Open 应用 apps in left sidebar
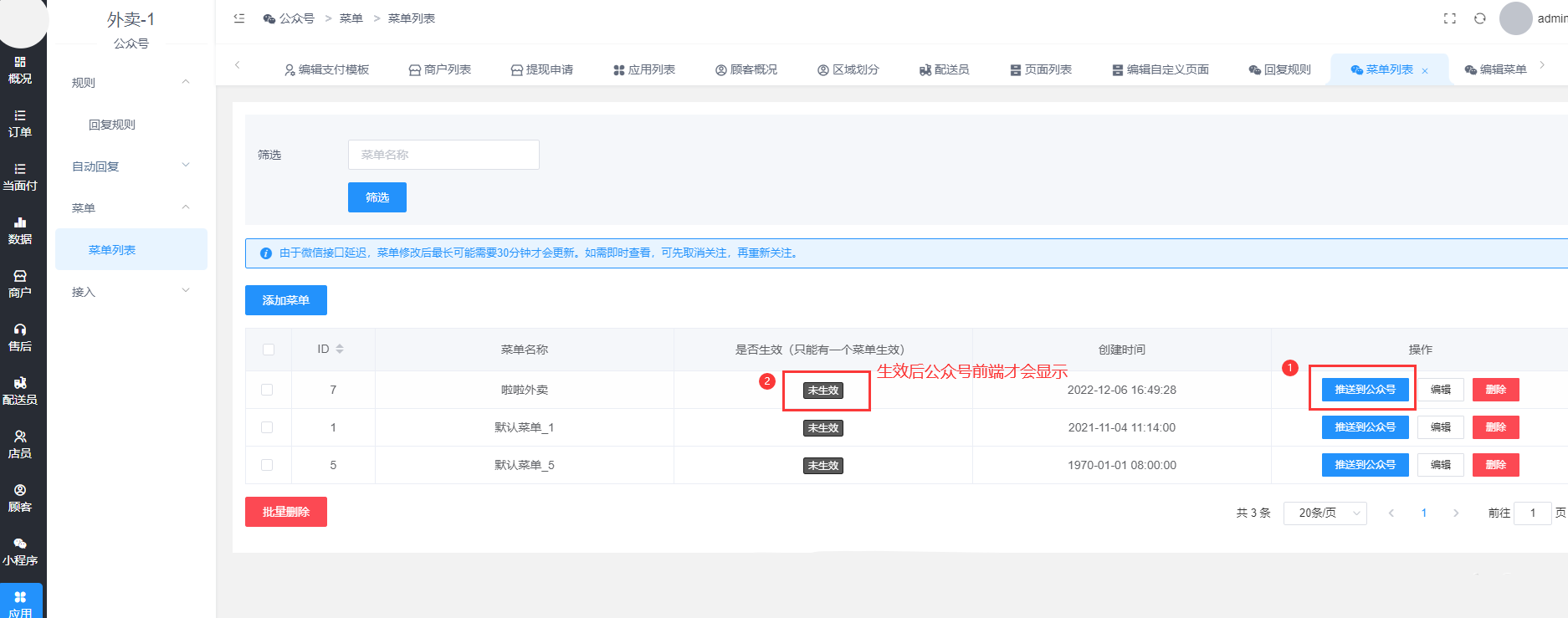The height and width of the screenshot is (618, 1568). (x=20, y=602)
